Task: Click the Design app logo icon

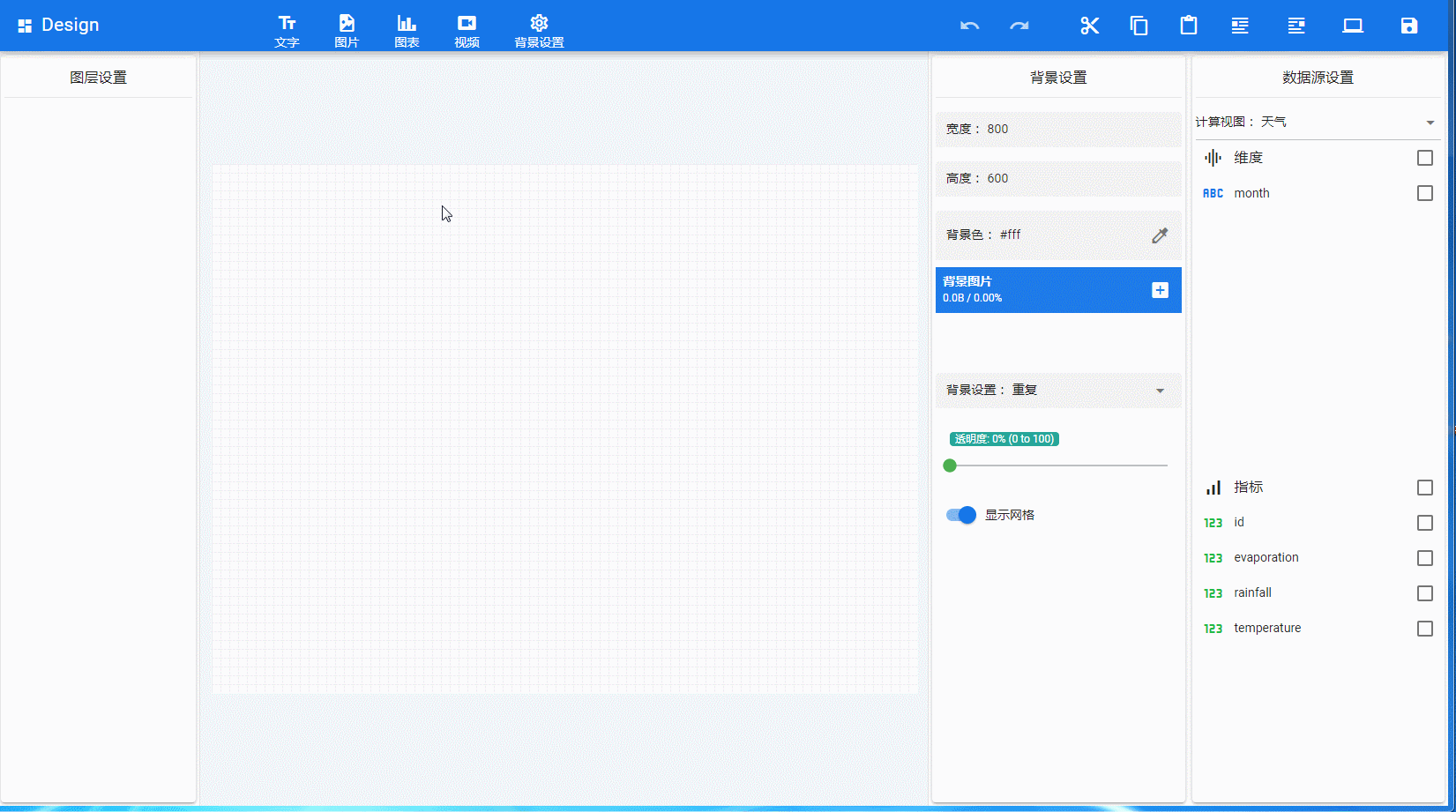Action: [x=25, y=26]
